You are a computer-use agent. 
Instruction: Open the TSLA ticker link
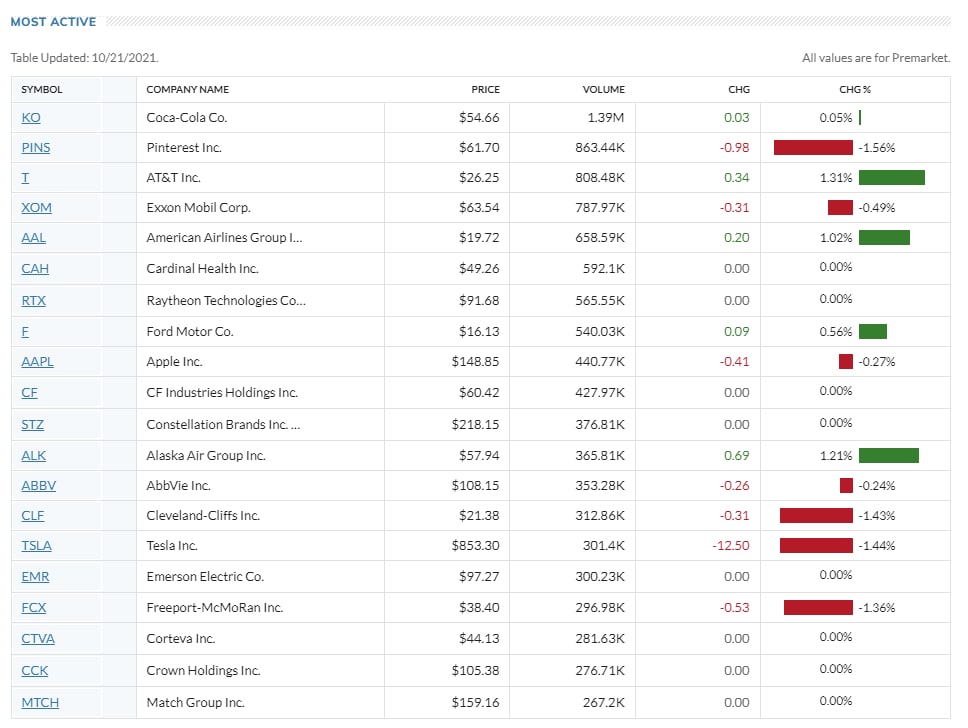tap(36, 546)
